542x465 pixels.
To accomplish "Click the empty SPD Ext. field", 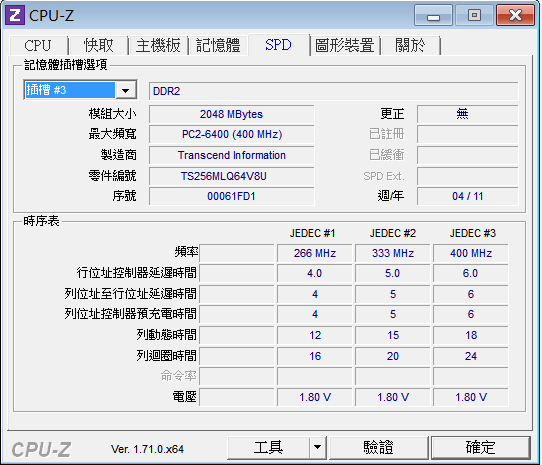I will (468, 176).
